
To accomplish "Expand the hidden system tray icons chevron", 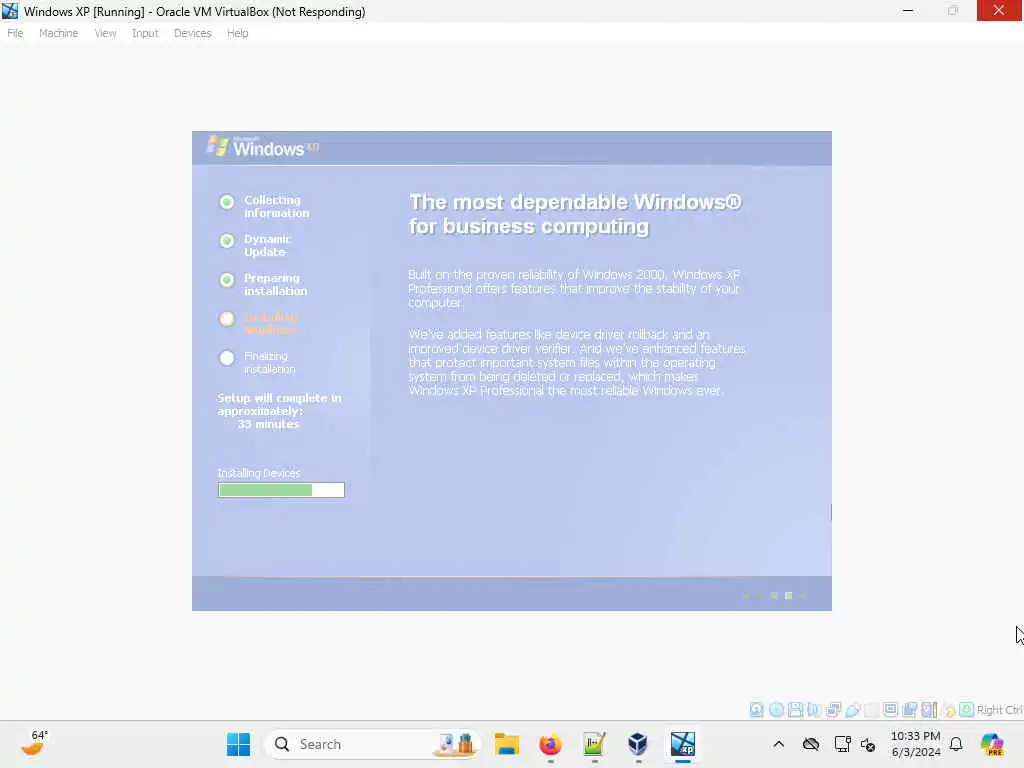I will click(x=778, y=744).
